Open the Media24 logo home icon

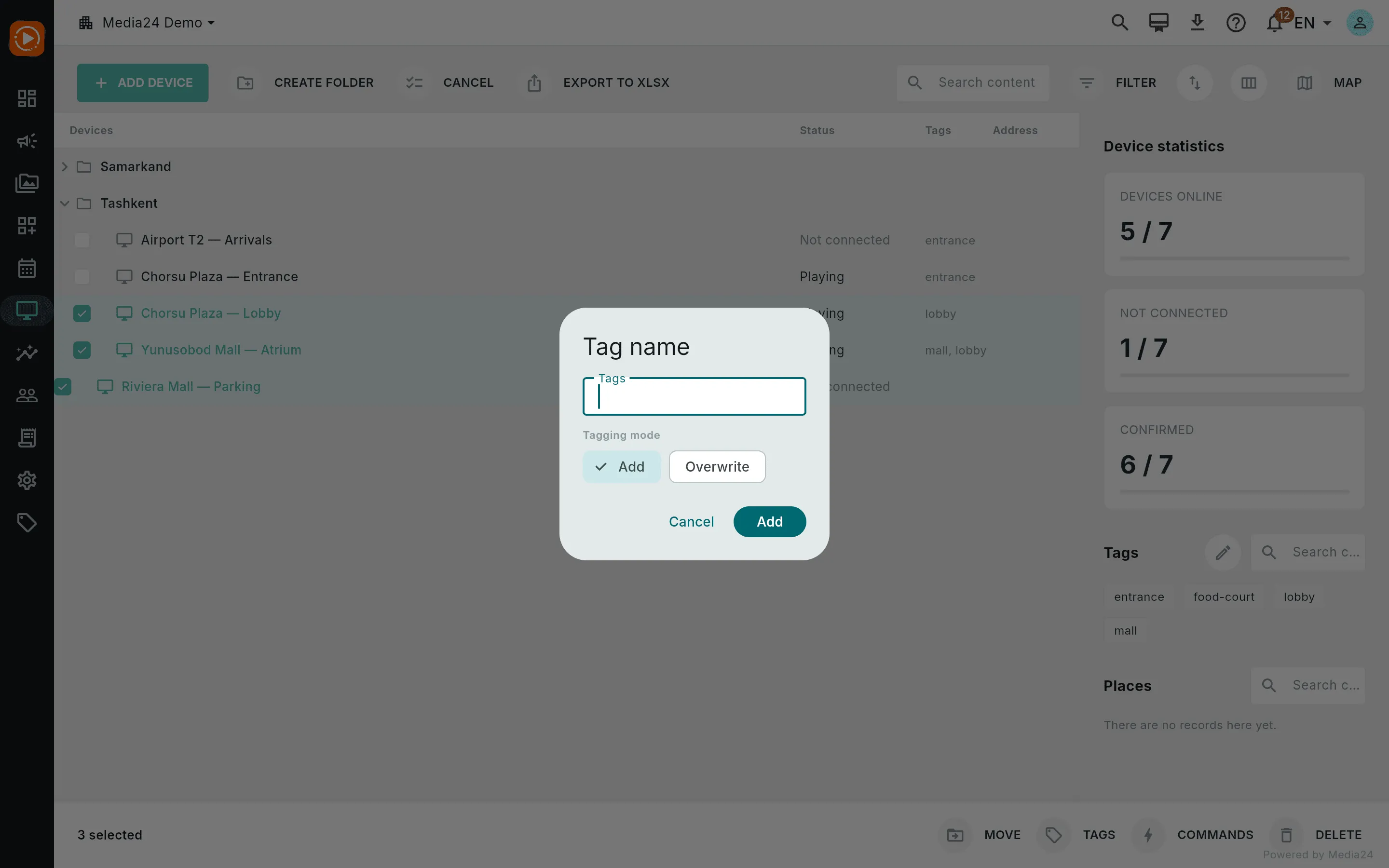point(27,39)
